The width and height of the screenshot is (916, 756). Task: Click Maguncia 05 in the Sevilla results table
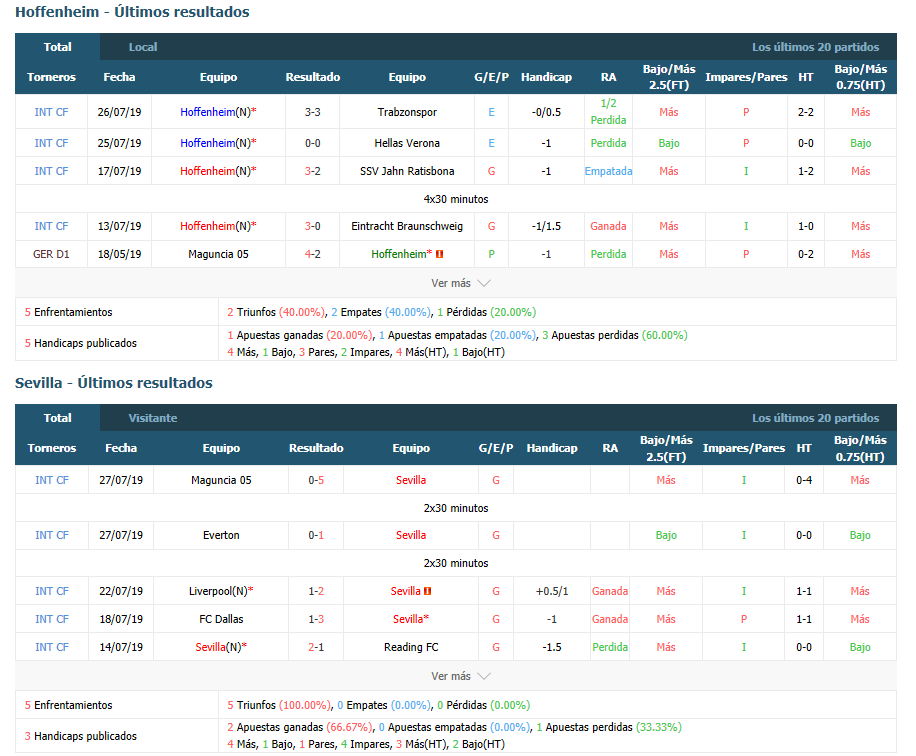coord(221,480)
